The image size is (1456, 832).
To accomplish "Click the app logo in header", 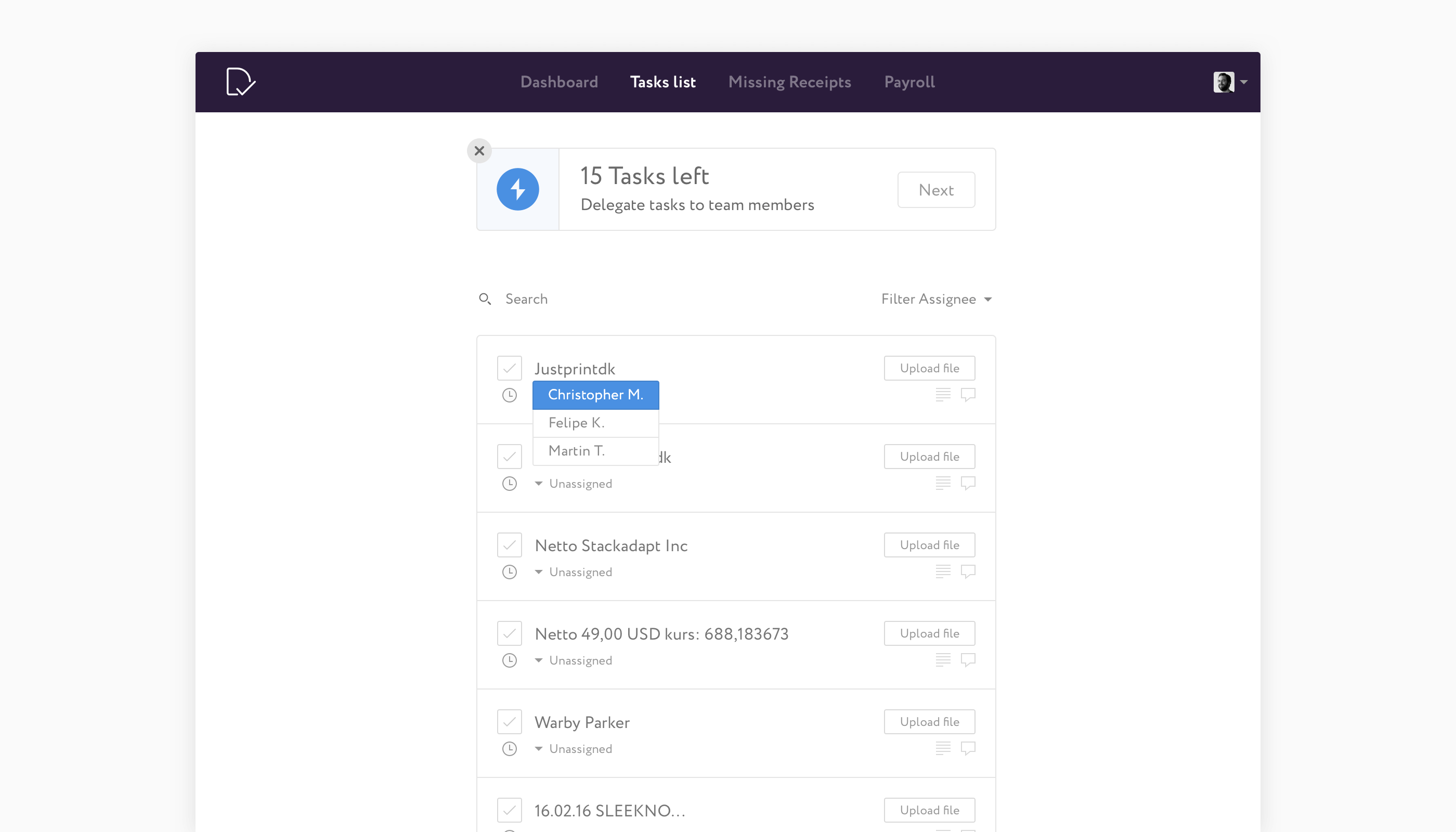I will tap(241, 82).
